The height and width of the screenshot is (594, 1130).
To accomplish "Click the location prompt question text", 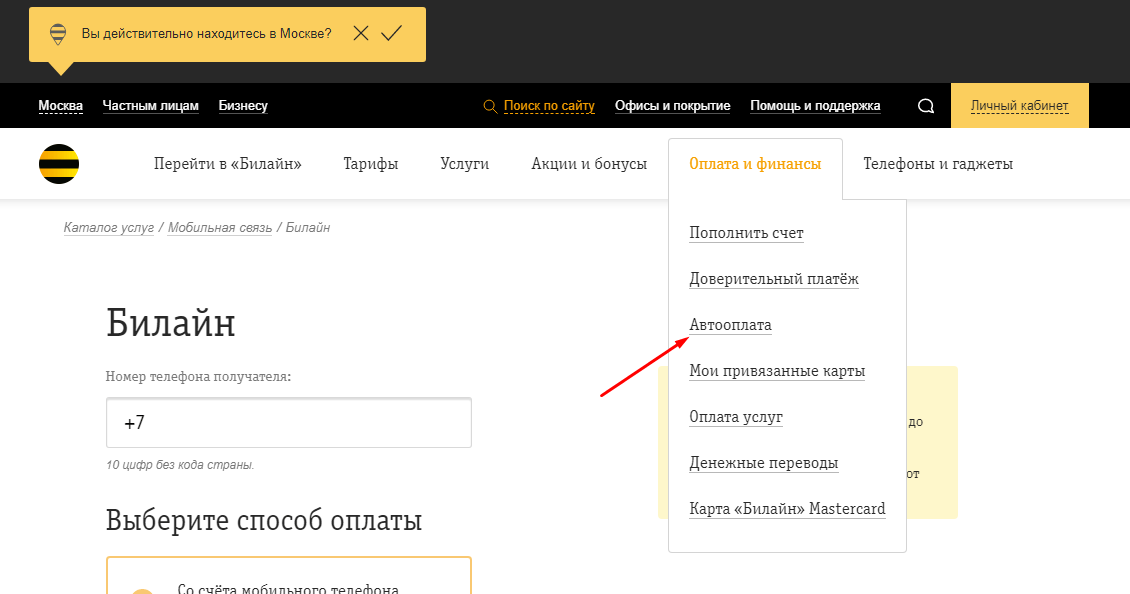I will pyautogui.click(x=207, y=34).
